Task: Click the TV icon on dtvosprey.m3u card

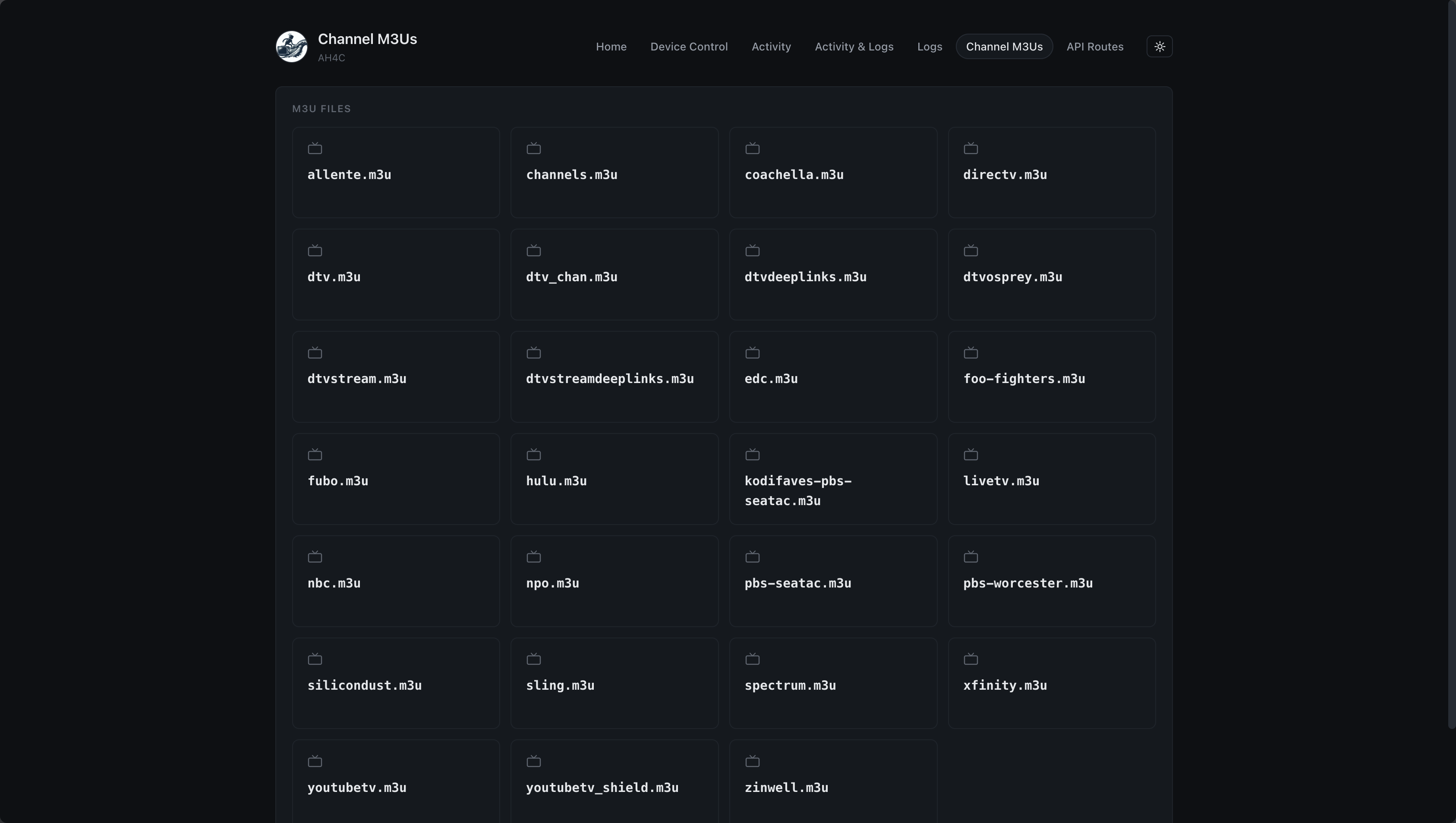Action: pyautogui.click(x=971, y=251)
